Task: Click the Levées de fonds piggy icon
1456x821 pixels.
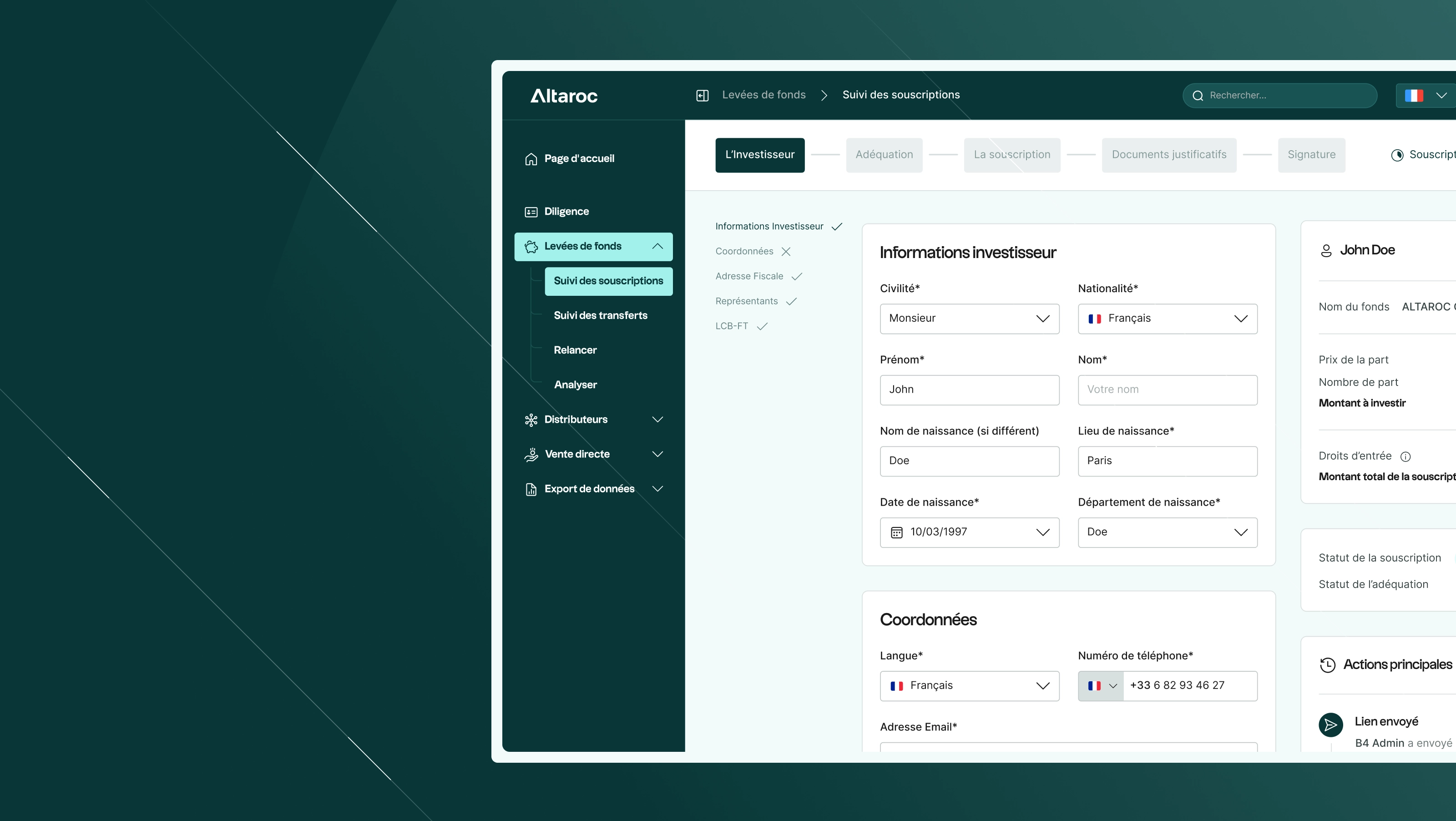Action: pyautogui.click(x=531, y=247)
